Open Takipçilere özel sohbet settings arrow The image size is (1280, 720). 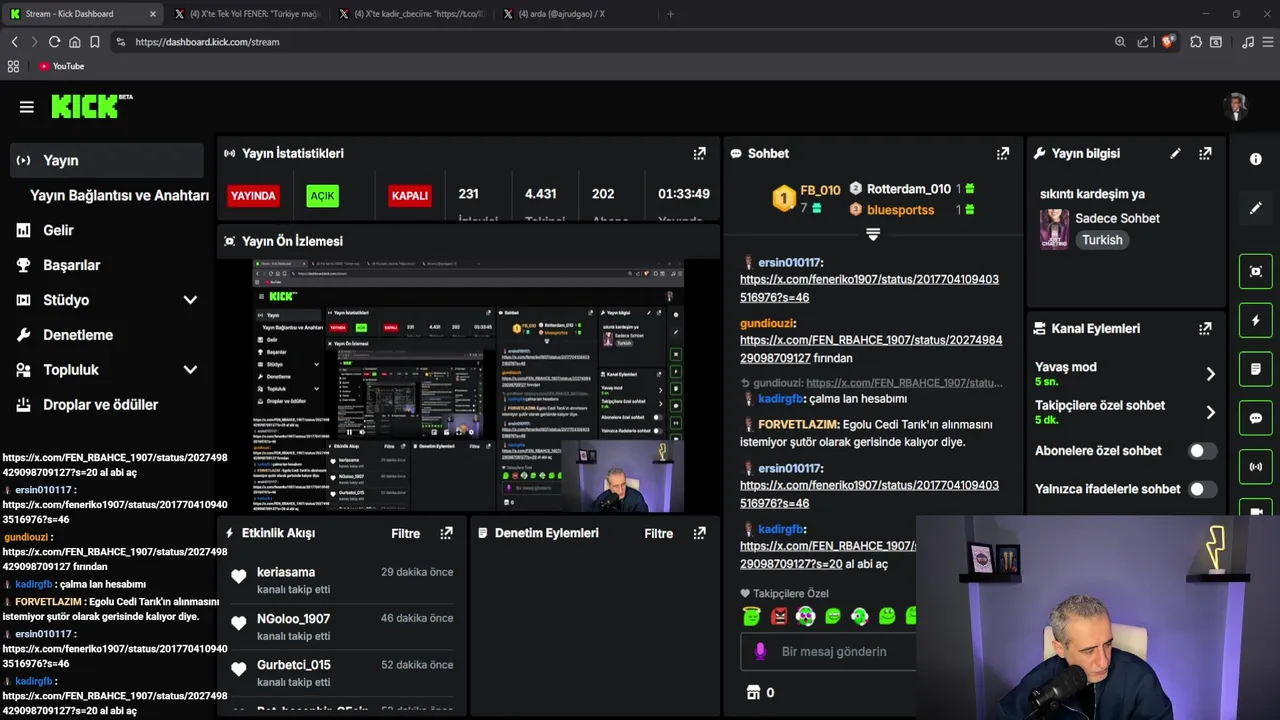[1210, 412]
